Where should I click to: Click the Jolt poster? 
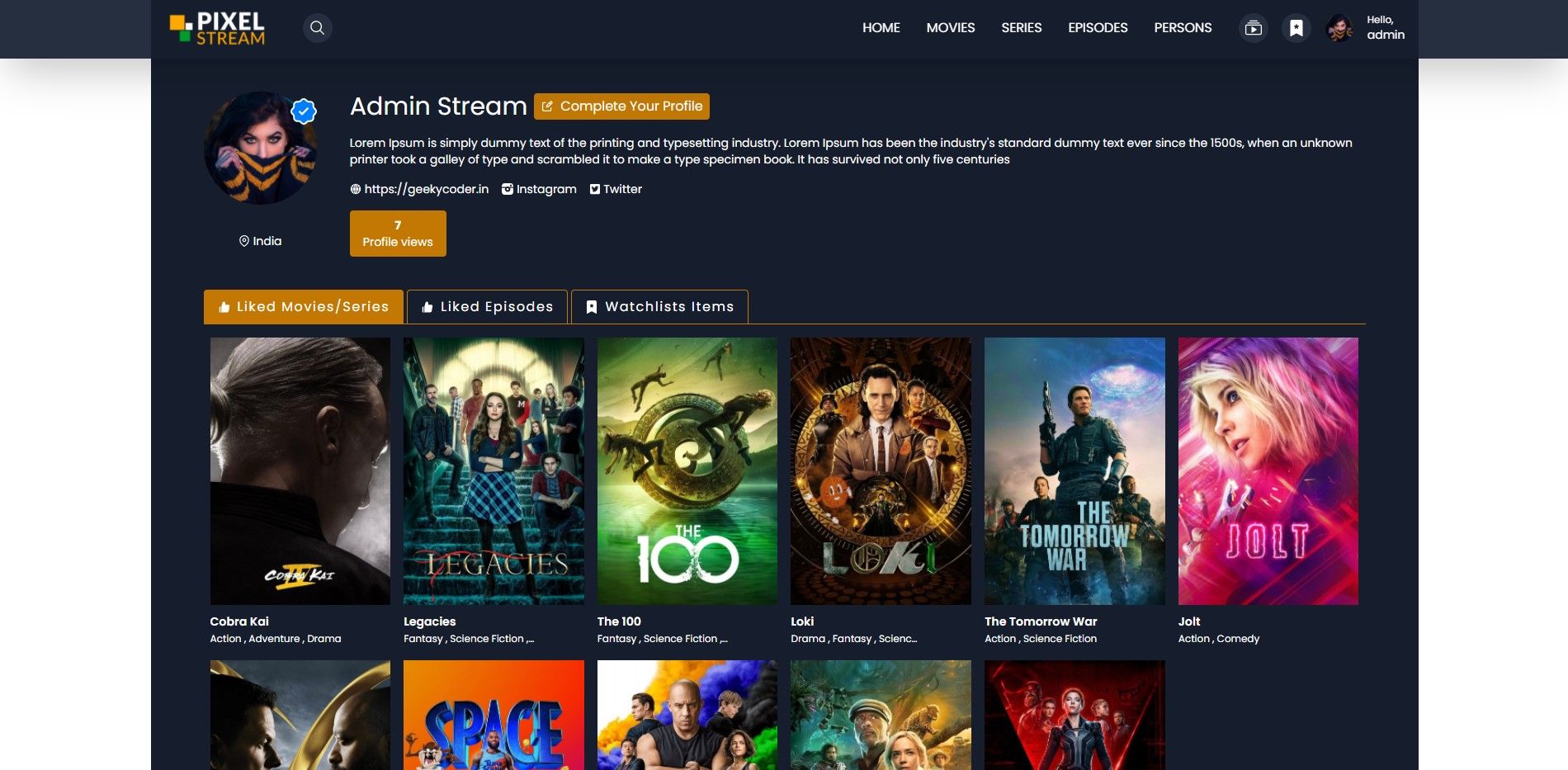click(1268, 471)
